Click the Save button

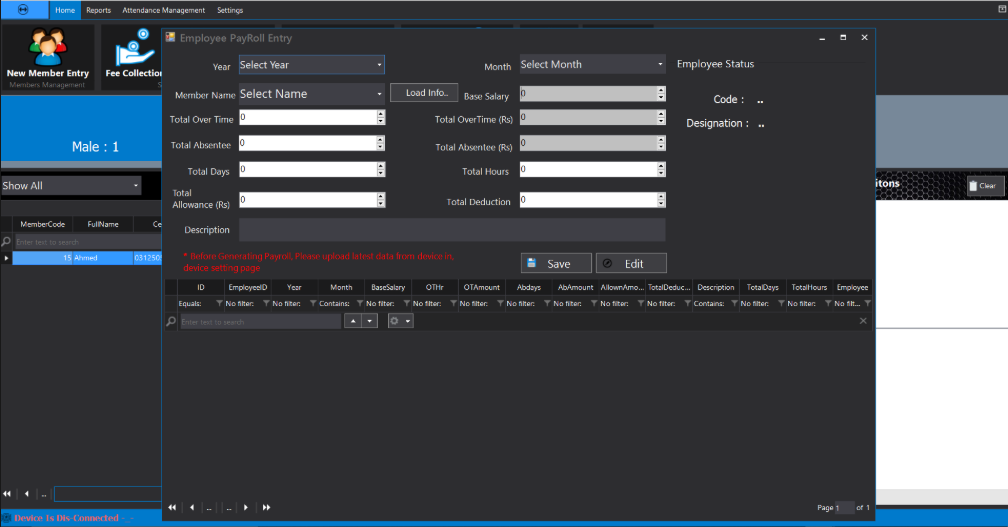click(x=556, y=263)
